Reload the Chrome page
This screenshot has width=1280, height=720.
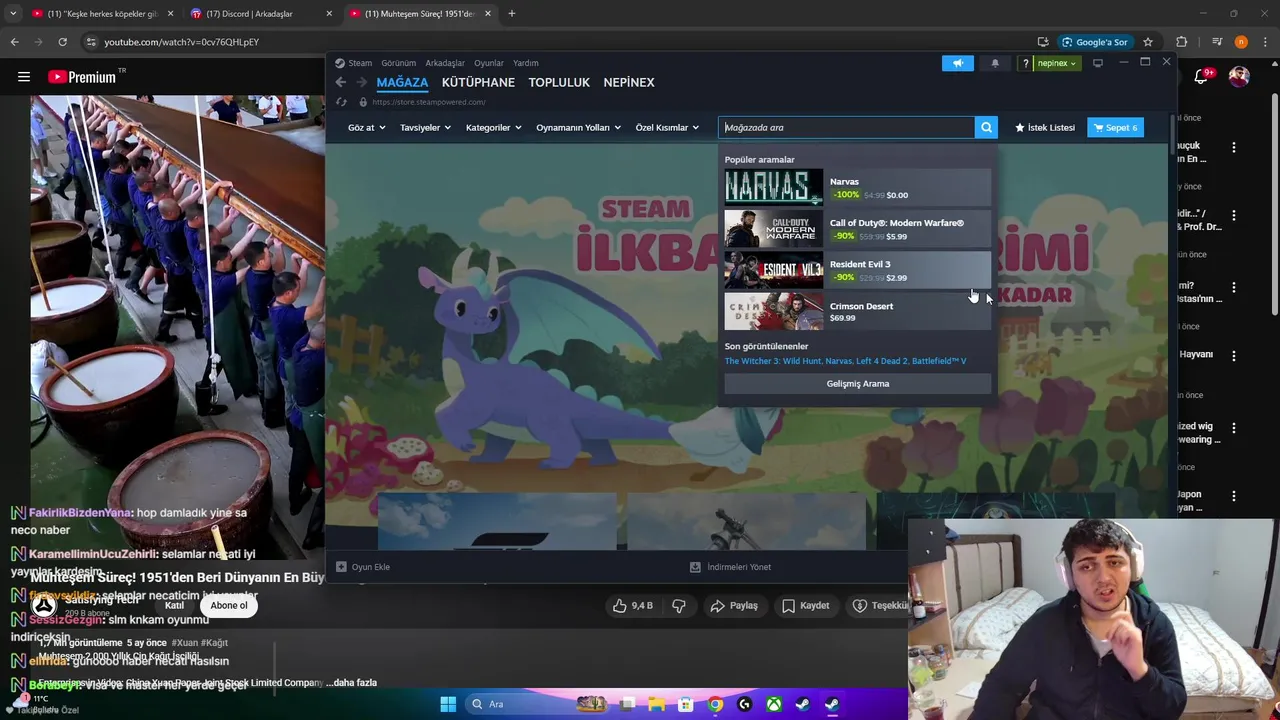pos(62,42)
